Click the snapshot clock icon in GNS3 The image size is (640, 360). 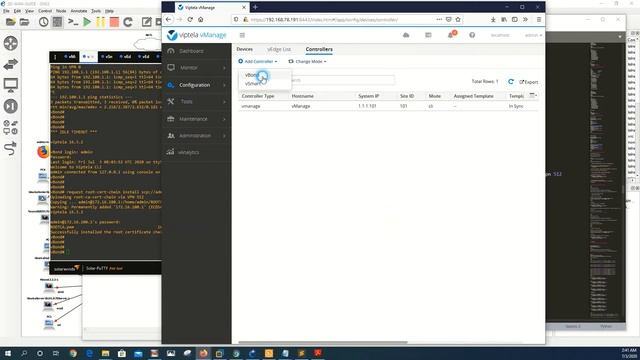(x=44, y=22)
